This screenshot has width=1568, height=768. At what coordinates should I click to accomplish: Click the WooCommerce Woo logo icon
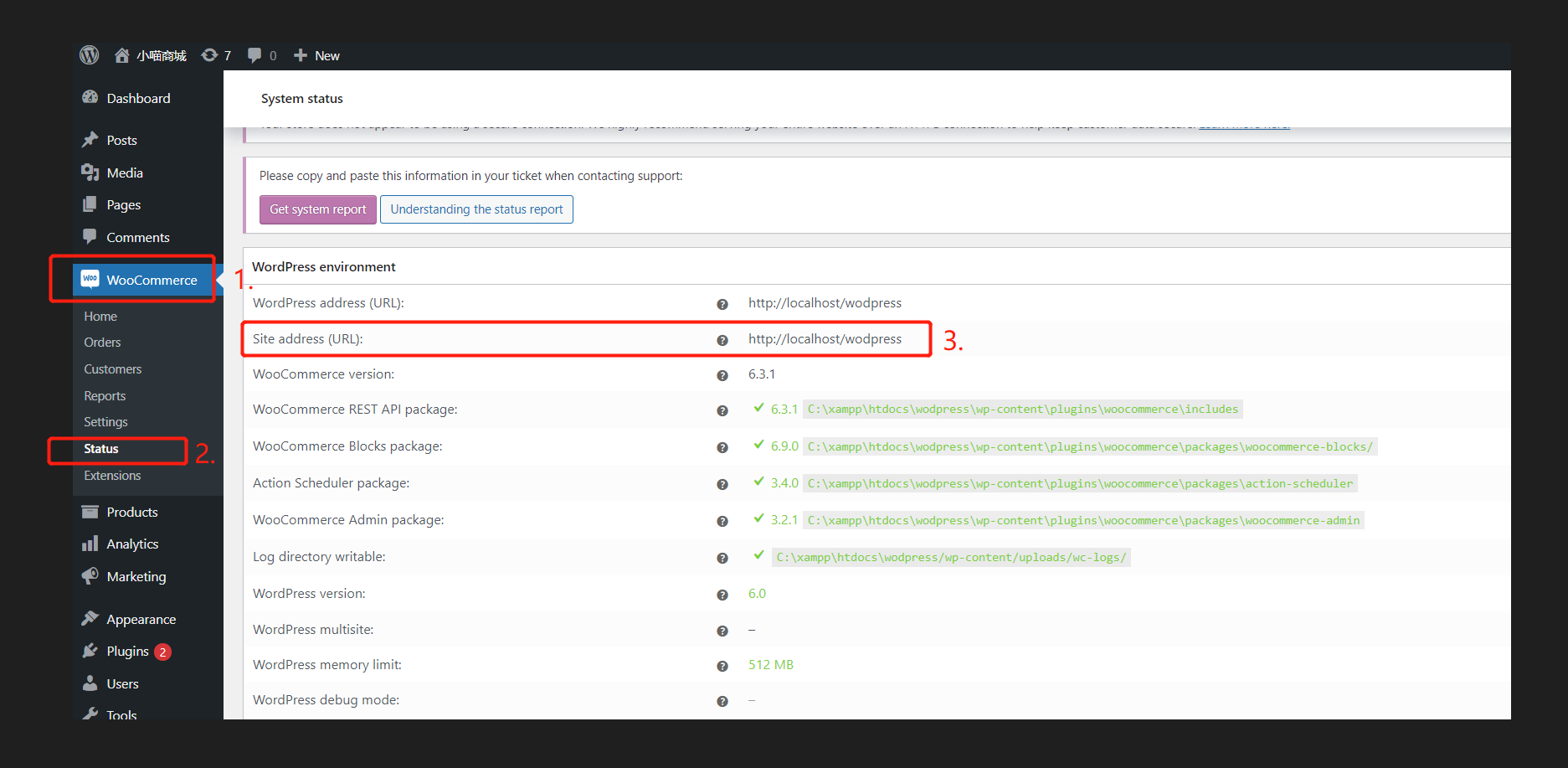90,279
